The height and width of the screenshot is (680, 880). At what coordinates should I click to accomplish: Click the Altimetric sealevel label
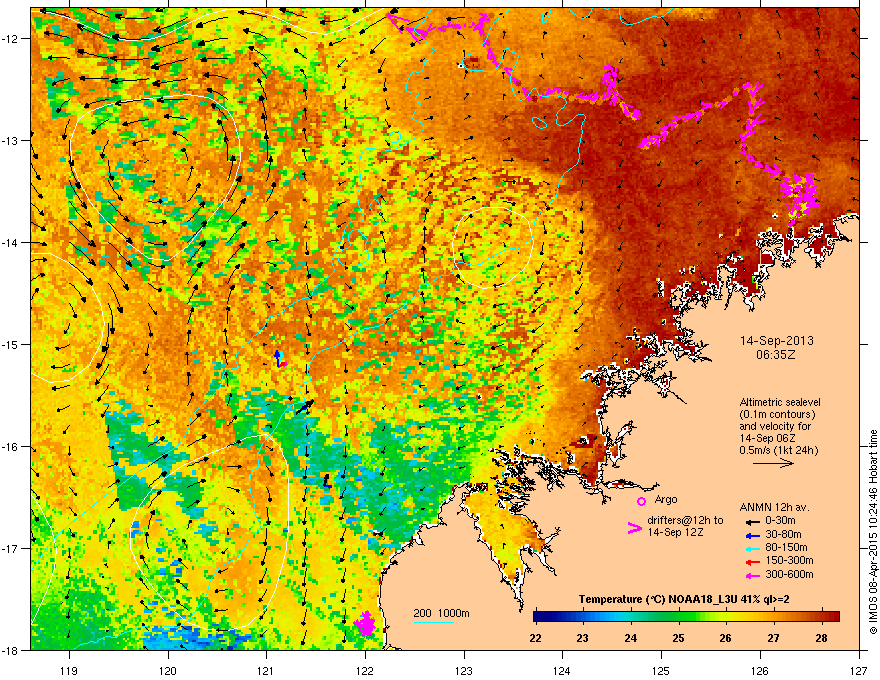780,402
